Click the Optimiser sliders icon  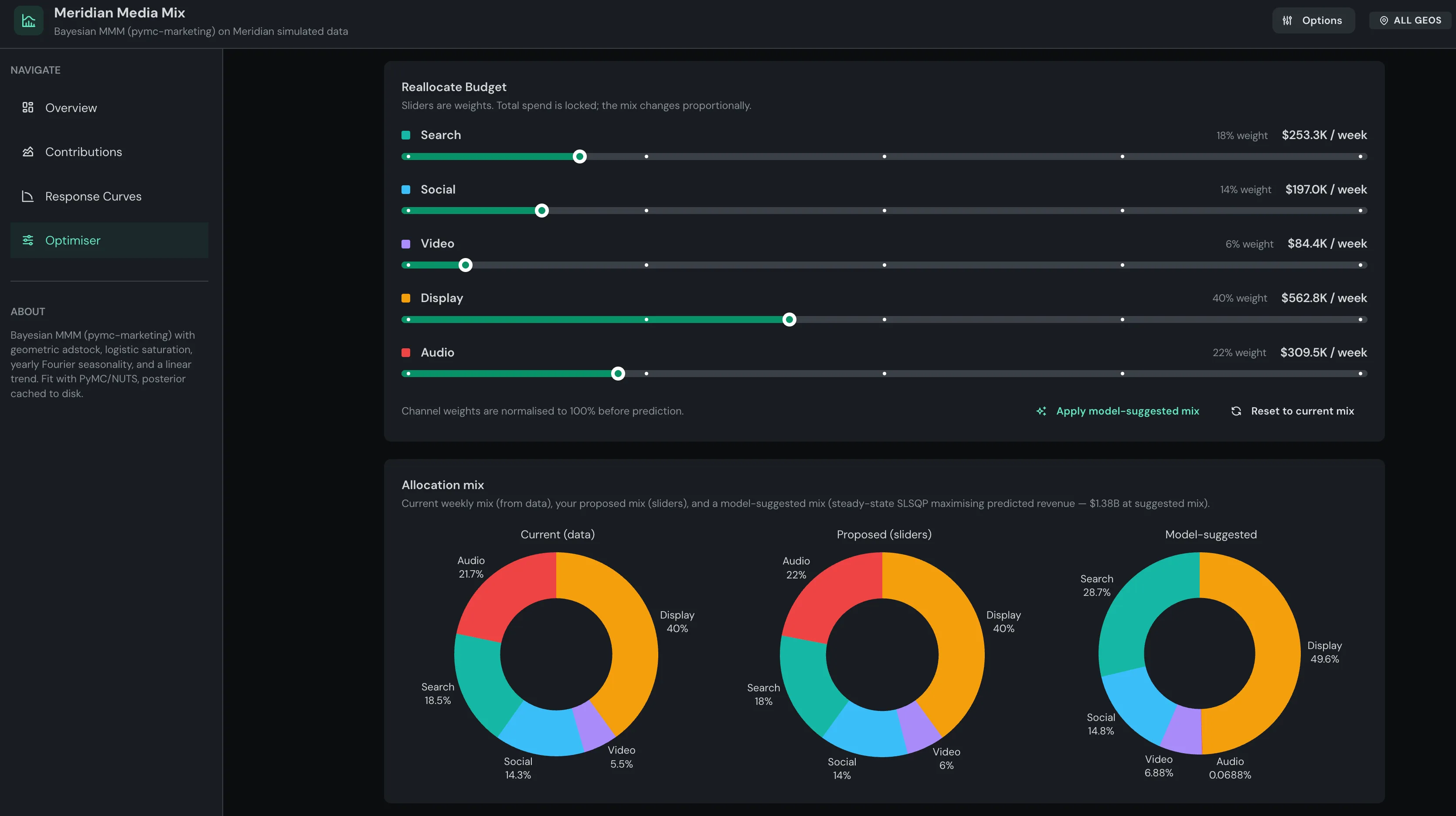28,240
